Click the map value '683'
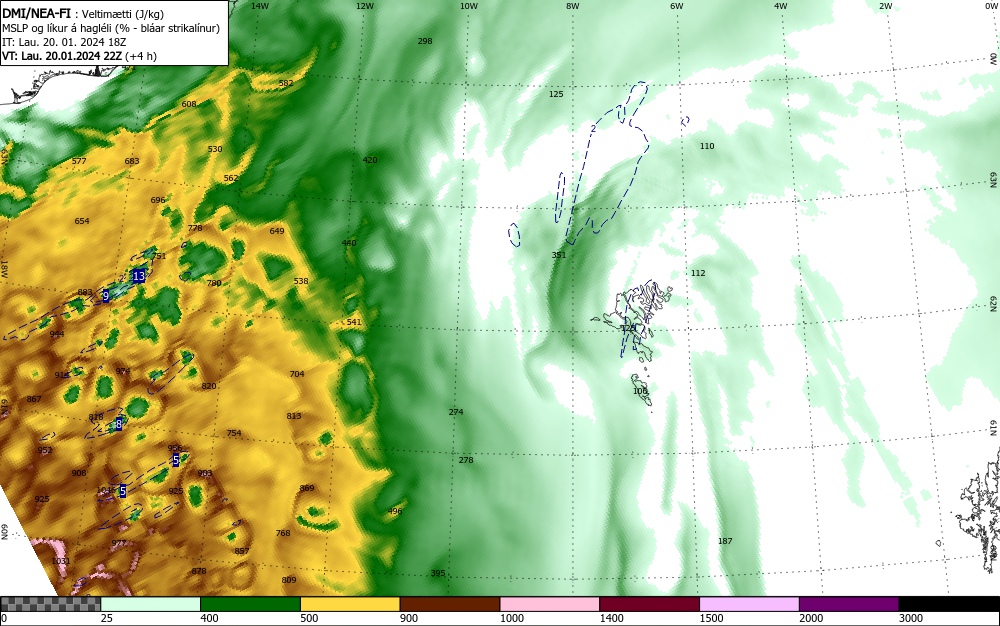The image size is (1000, 626). [x=131, y=161]
